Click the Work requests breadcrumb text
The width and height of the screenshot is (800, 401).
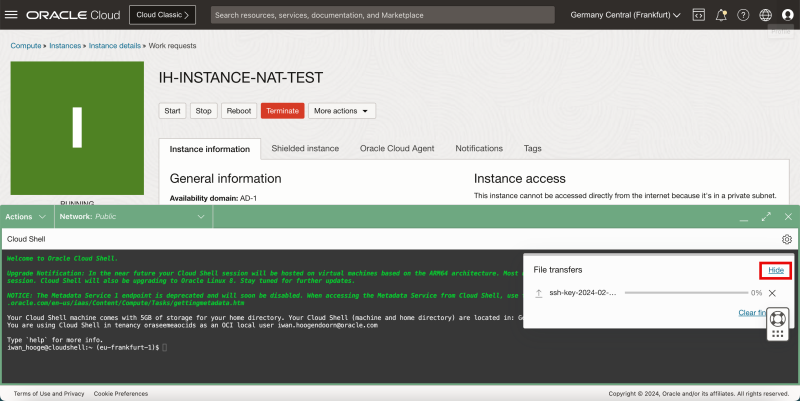tap(172, 45)
